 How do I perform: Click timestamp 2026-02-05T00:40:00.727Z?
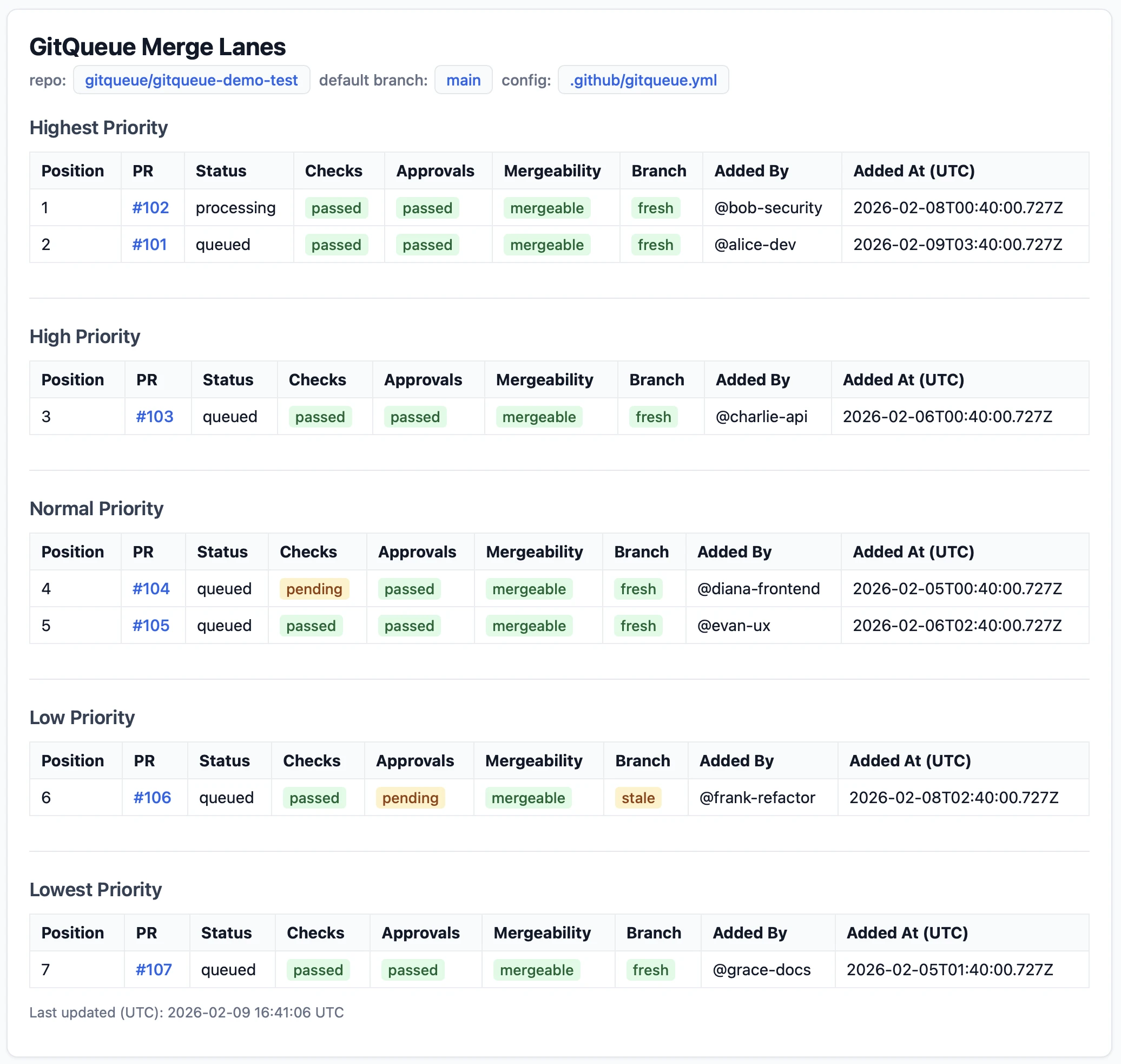[958, 589]
